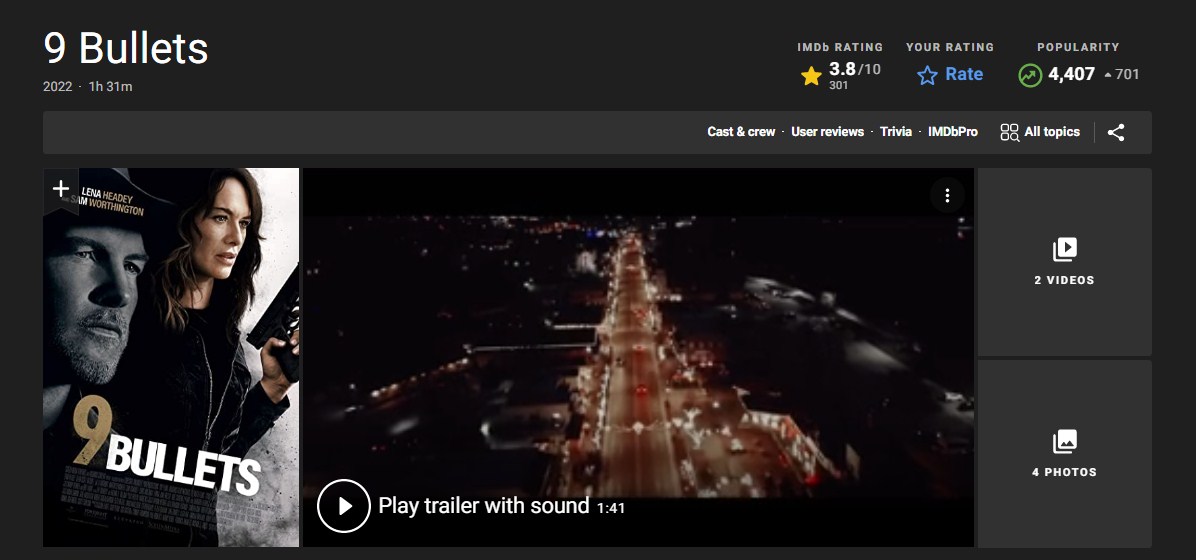Click the trailer video preview

click(638, 357)
